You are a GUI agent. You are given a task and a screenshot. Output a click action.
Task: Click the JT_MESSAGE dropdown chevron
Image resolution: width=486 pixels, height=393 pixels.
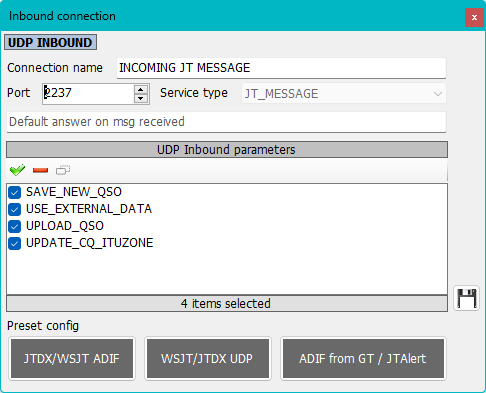[x=438, y=94]
